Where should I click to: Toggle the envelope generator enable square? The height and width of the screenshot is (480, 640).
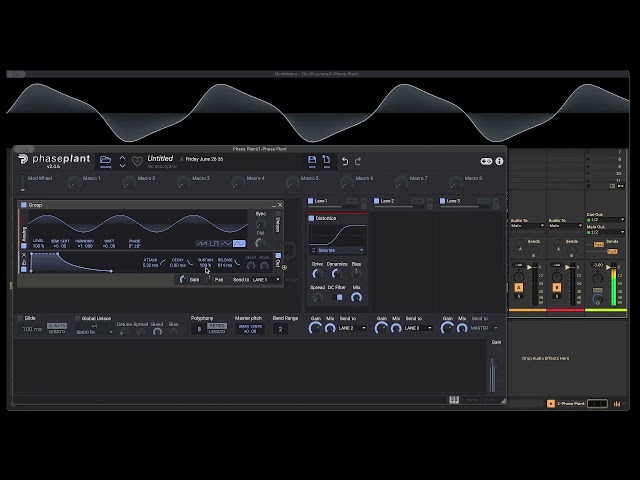pyautogui.click(x=24, y=269)
